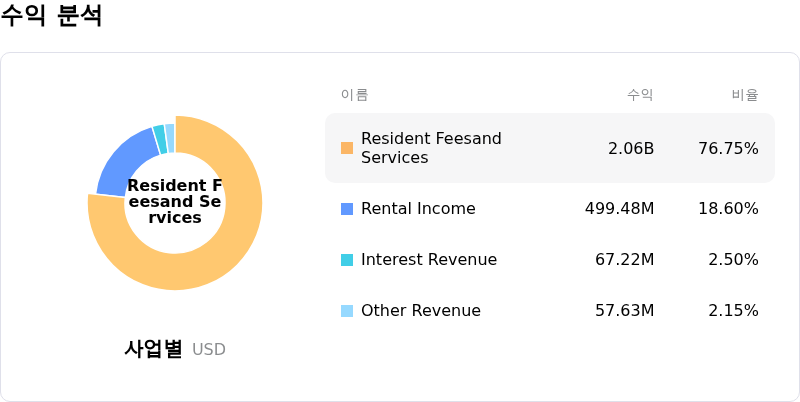Click the blue Rental Income legend swatch

click(x=347, y=209)
